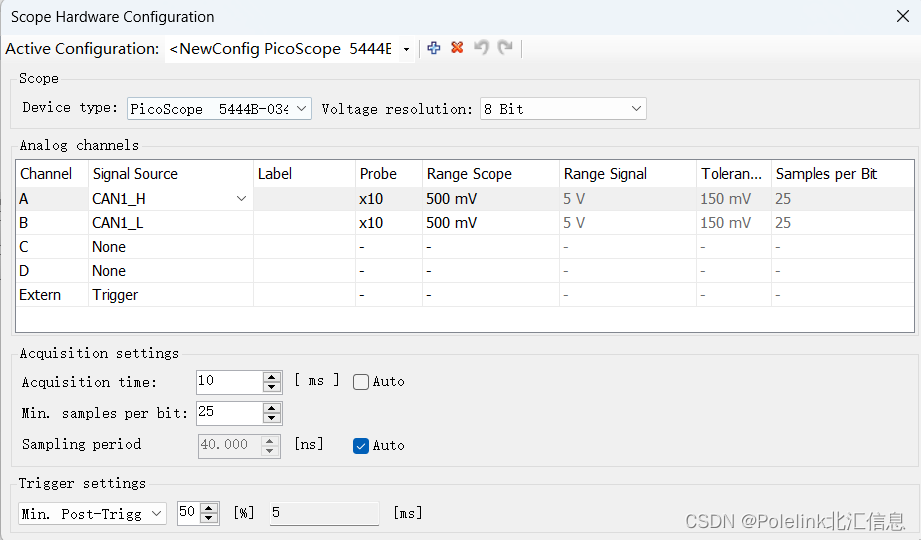
Task: Click channel A's 5 V Range Signal cell
Action: pyautogui.click(x=627, y=199)
